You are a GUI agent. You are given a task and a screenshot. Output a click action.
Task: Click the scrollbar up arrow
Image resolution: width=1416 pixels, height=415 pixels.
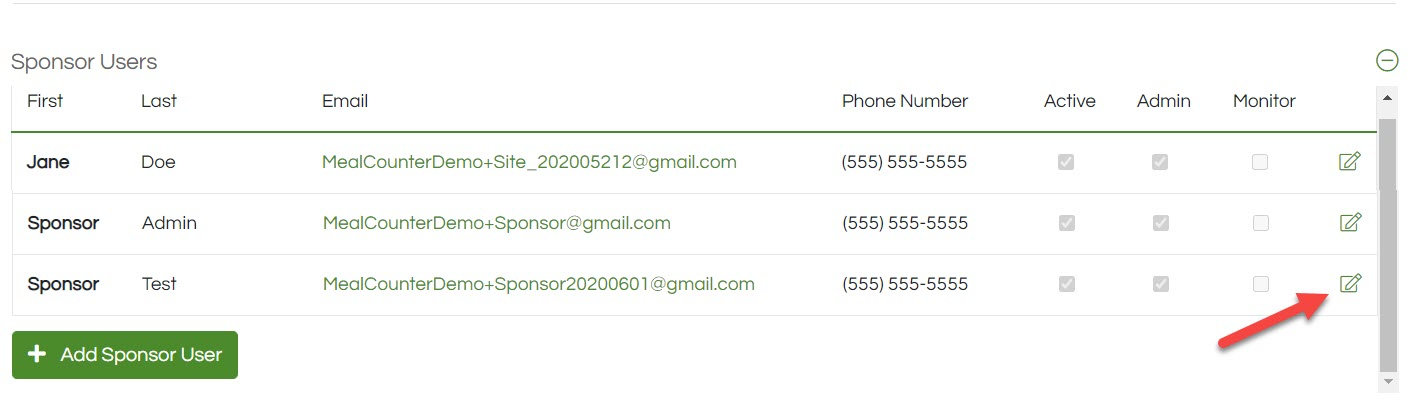click(x=1387, y=98)
